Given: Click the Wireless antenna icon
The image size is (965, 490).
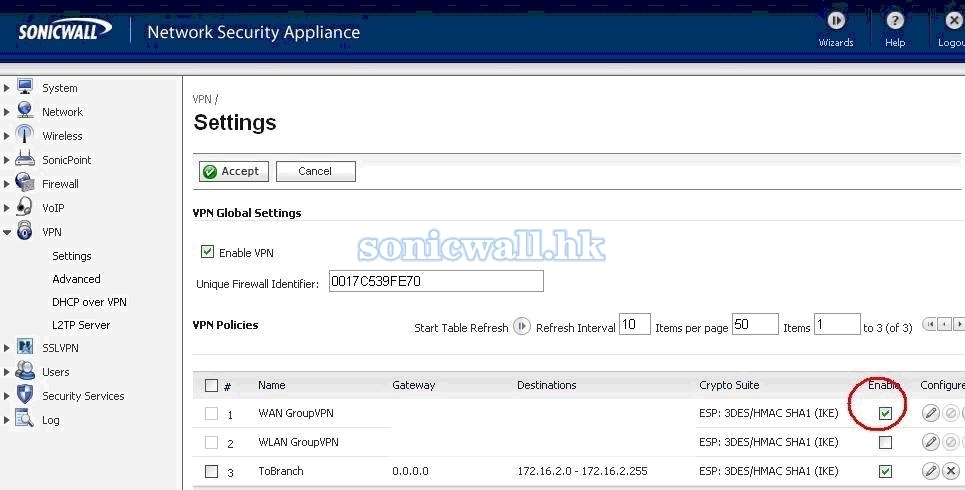Looking at the screenshot, I should (x=25, y=135).
